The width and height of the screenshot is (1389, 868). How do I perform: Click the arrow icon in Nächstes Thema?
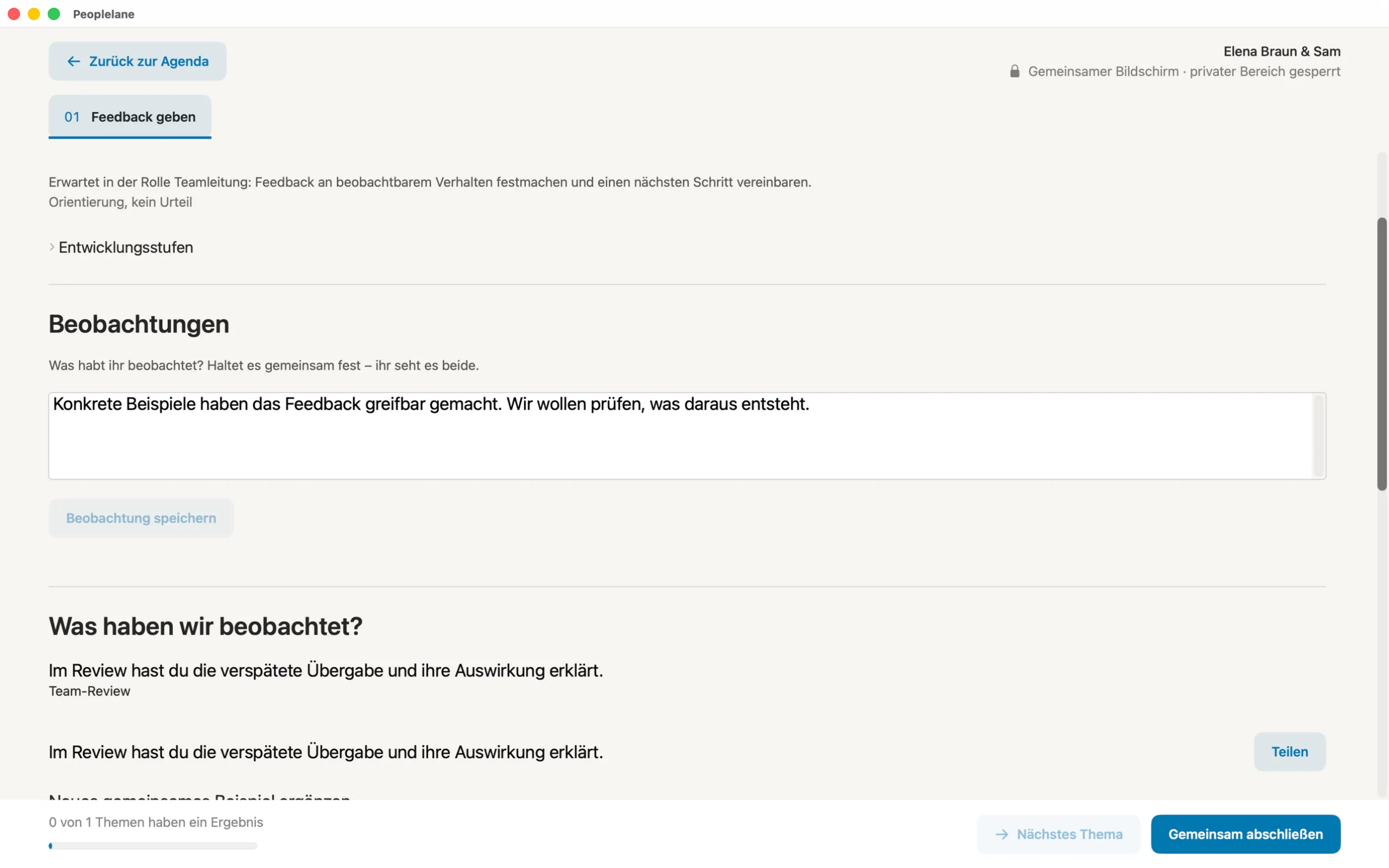coord(1002,834)
